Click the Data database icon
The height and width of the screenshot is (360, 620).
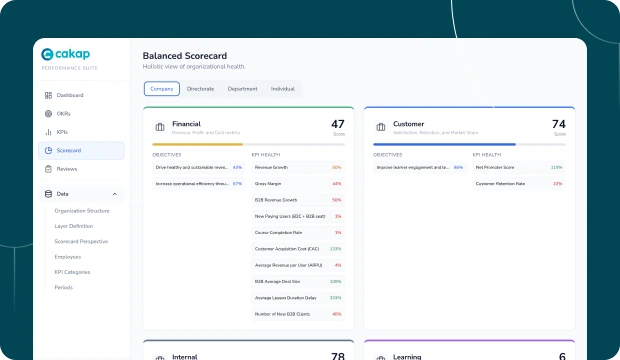(48, 194)
